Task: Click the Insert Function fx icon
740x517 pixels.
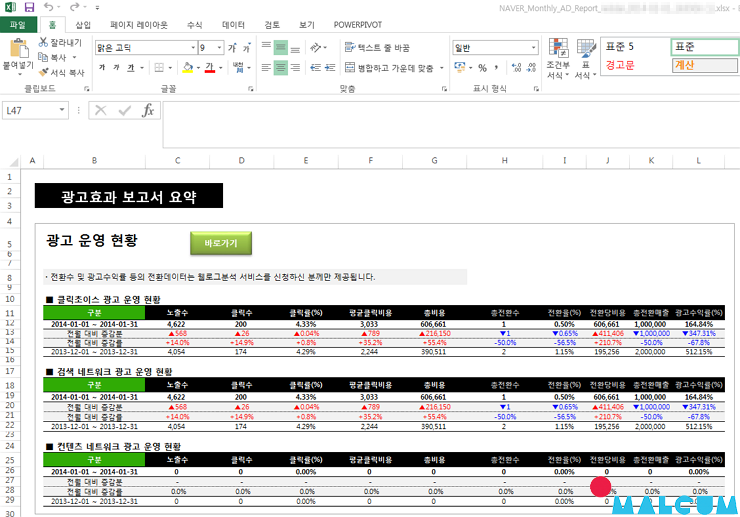Action: 148,111
